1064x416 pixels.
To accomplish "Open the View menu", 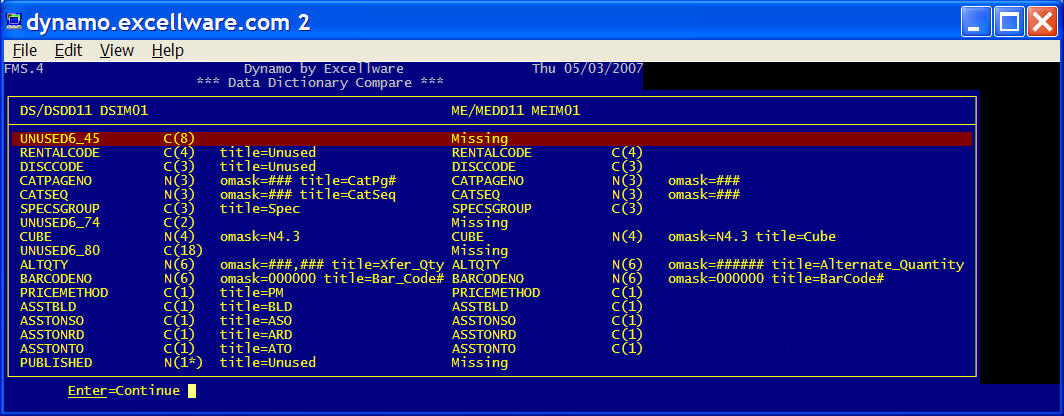I will click(x=117, y=50).
